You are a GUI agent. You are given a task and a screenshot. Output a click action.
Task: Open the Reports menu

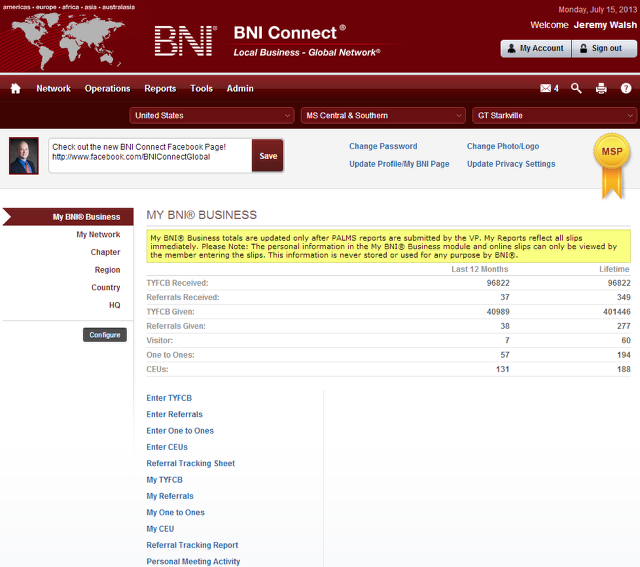160,89
